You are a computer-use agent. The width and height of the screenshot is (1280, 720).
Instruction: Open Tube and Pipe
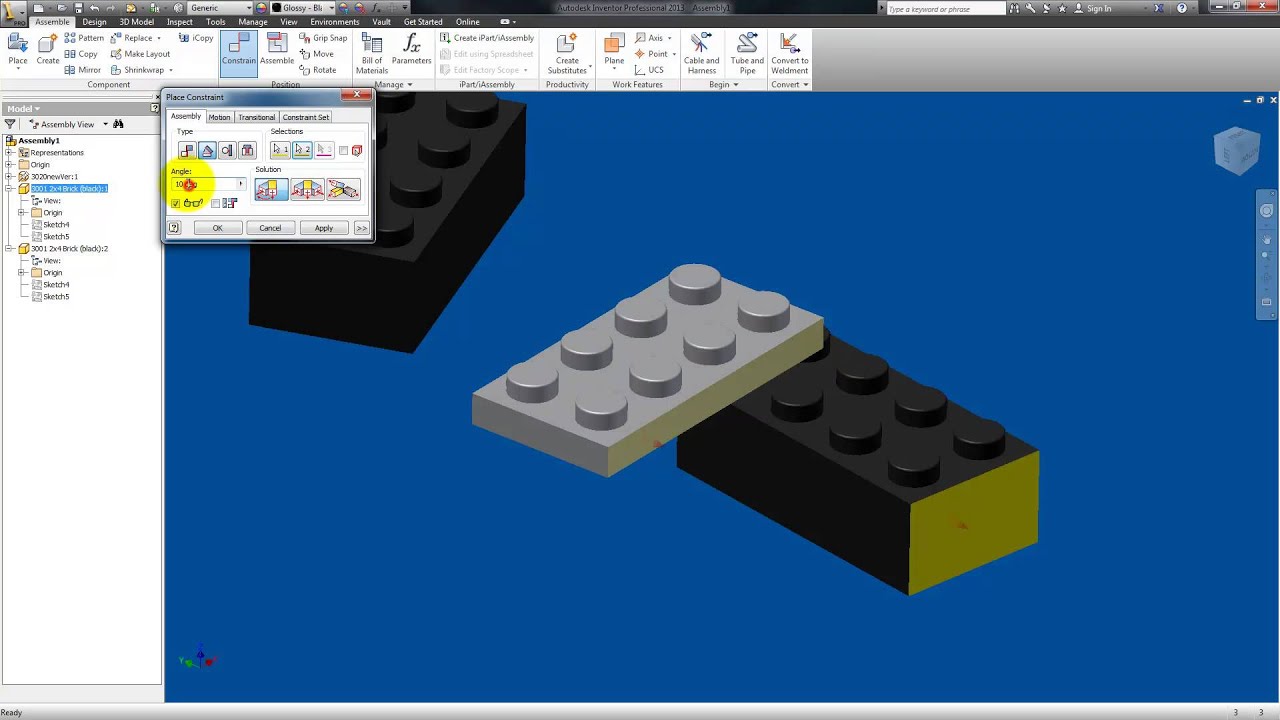(x=747, y=54)
